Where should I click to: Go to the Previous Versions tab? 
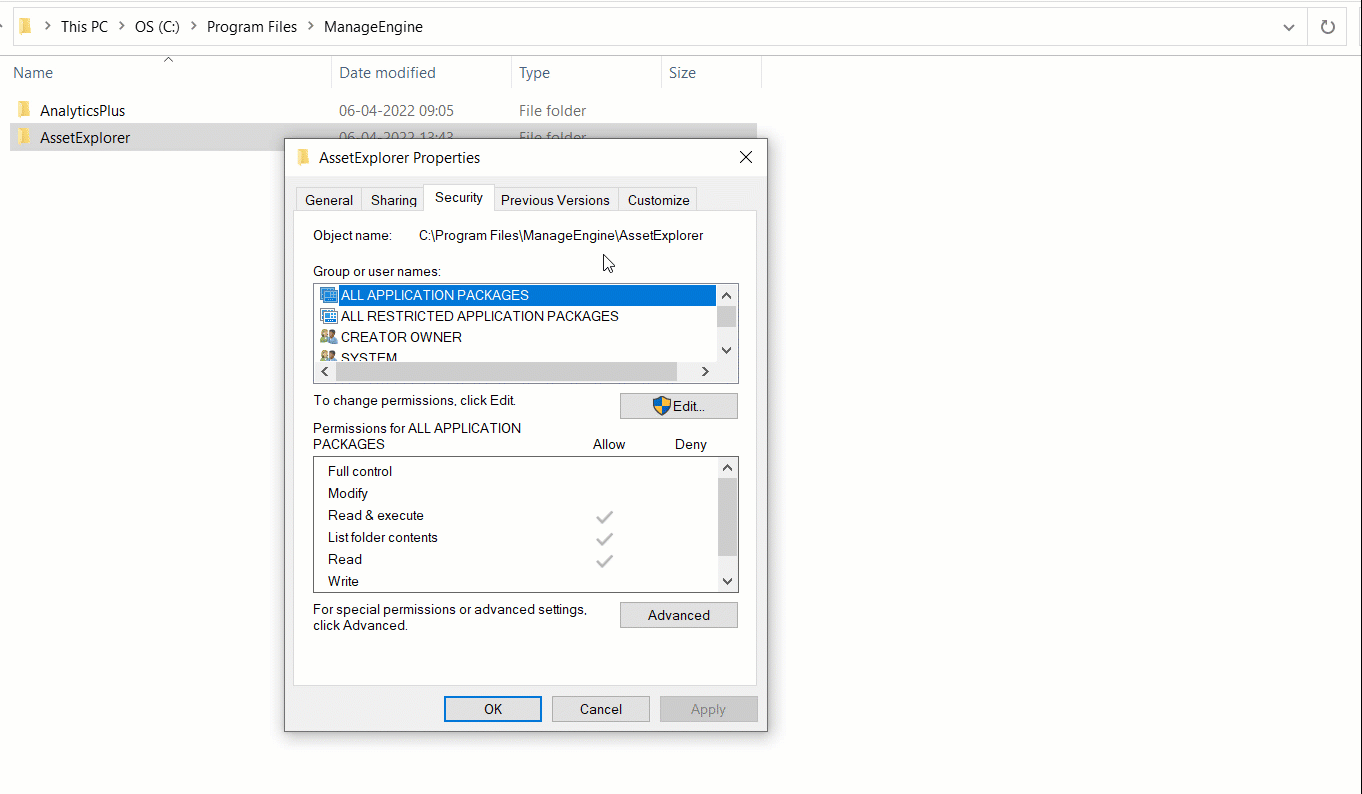pyautogui.click(x=555, y=200)
